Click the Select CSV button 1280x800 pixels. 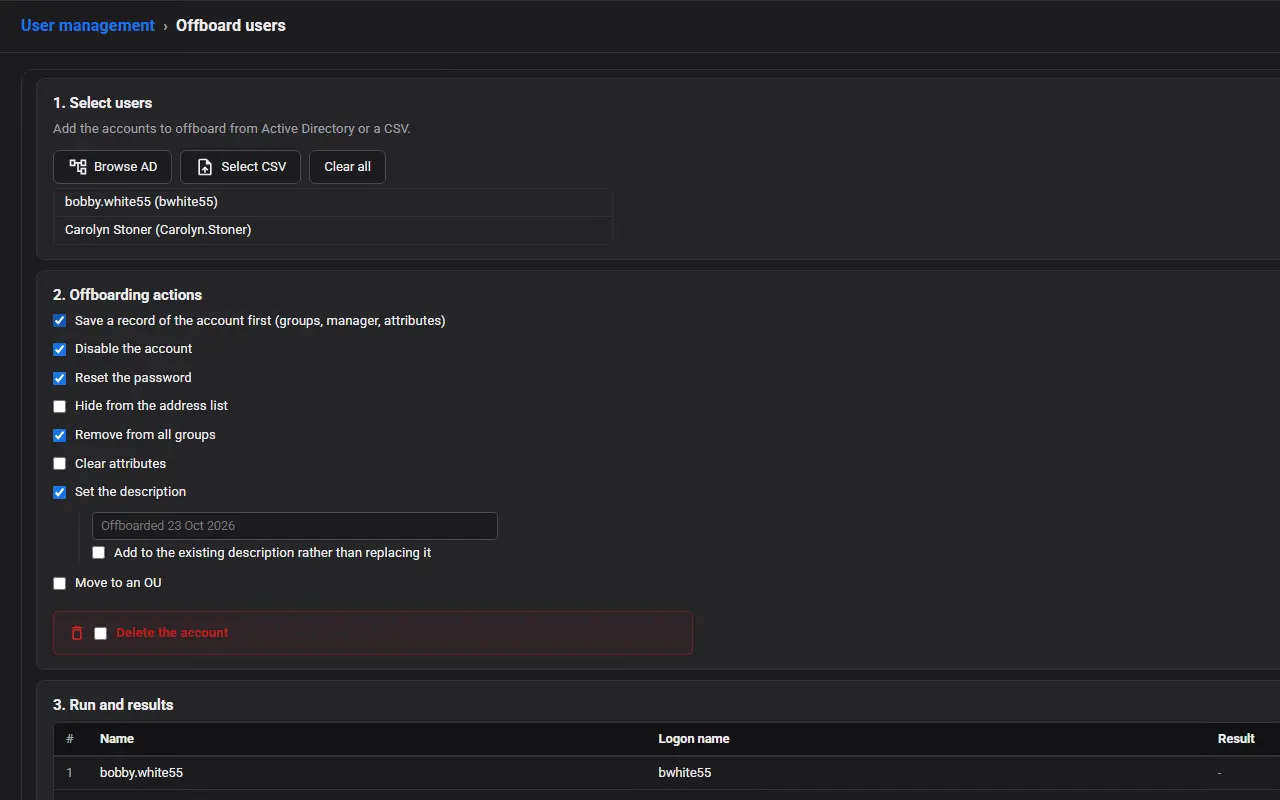pos(241,167)
